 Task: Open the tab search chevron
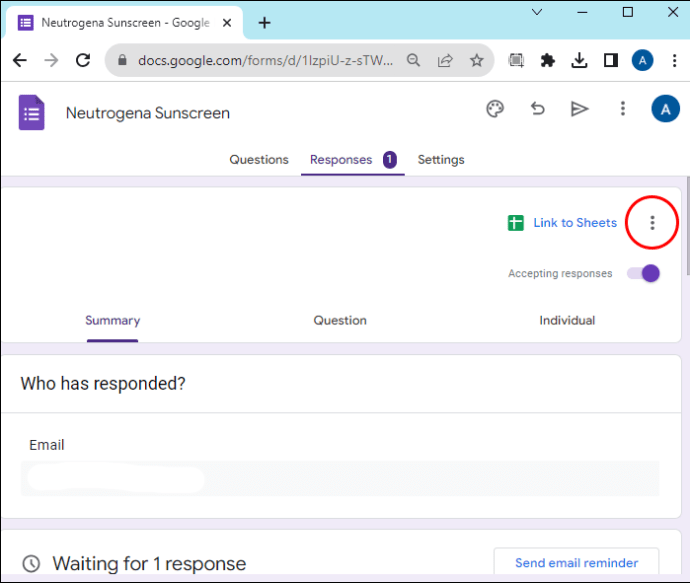pyautogui.click(x=537, y=12)
